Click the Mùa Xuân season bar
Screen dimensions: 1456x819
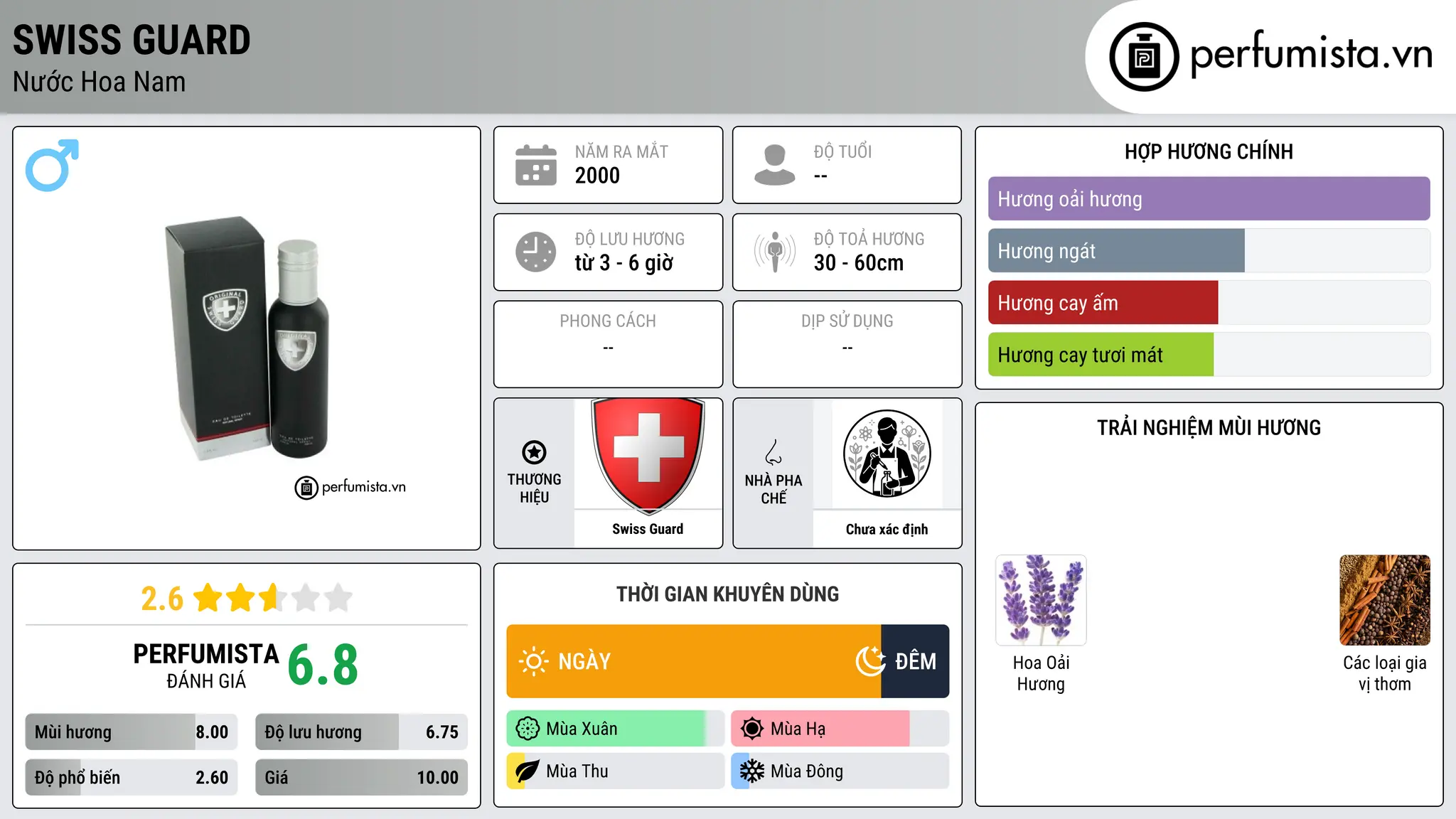pos(616,729)
